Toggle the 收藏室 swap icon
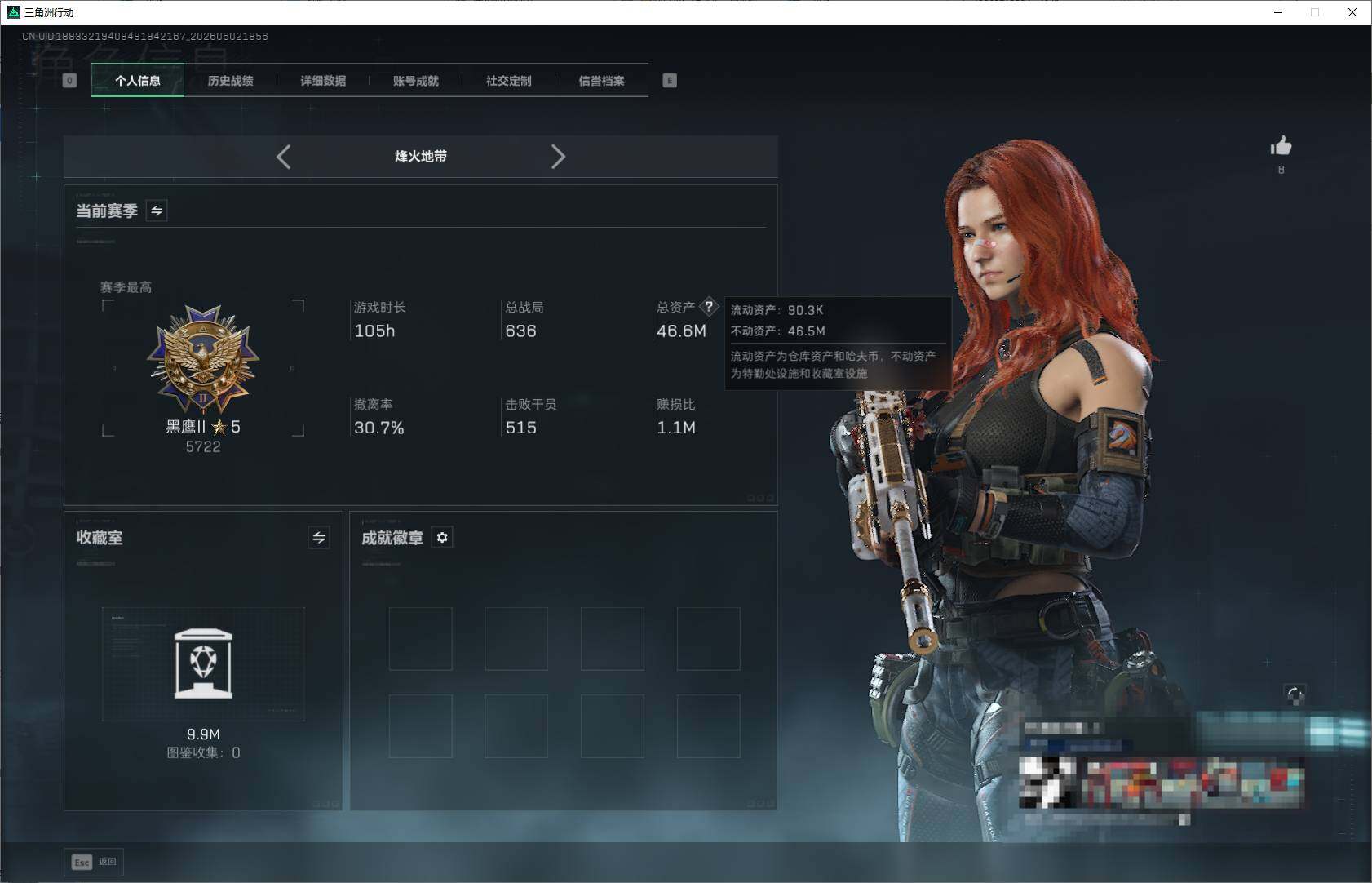Image resolution: width=1372 pixels, height=883 pixels. [319, 537]
